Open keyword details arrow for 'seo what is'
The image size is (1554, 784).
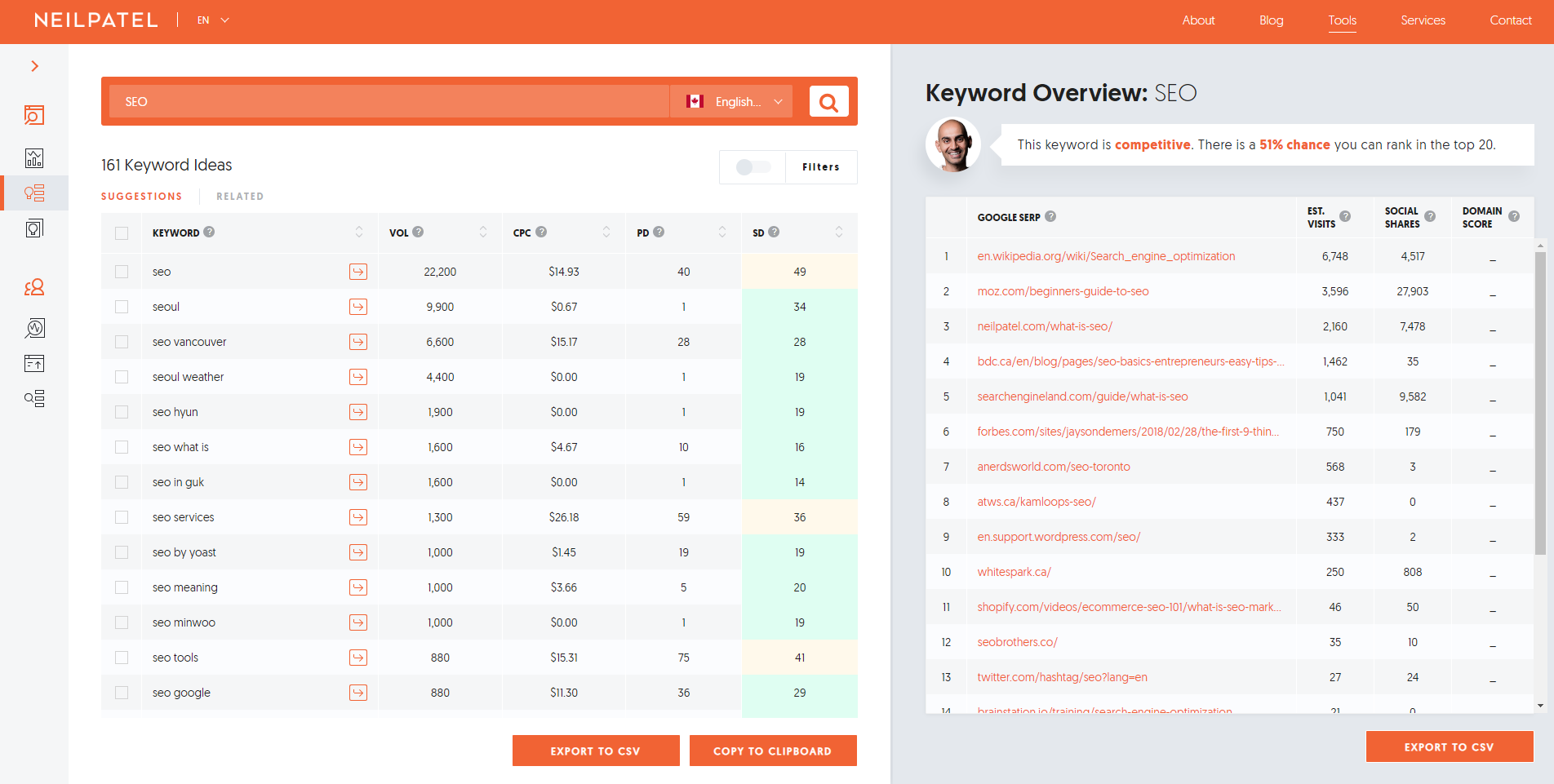pyautogui.click(x=358, y=447)
